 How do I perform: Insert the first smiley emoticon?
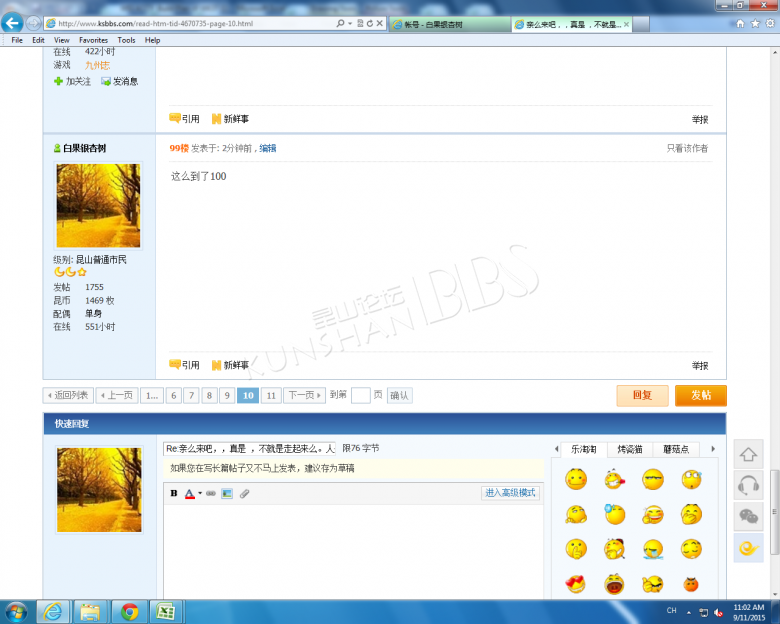point(575,480)
